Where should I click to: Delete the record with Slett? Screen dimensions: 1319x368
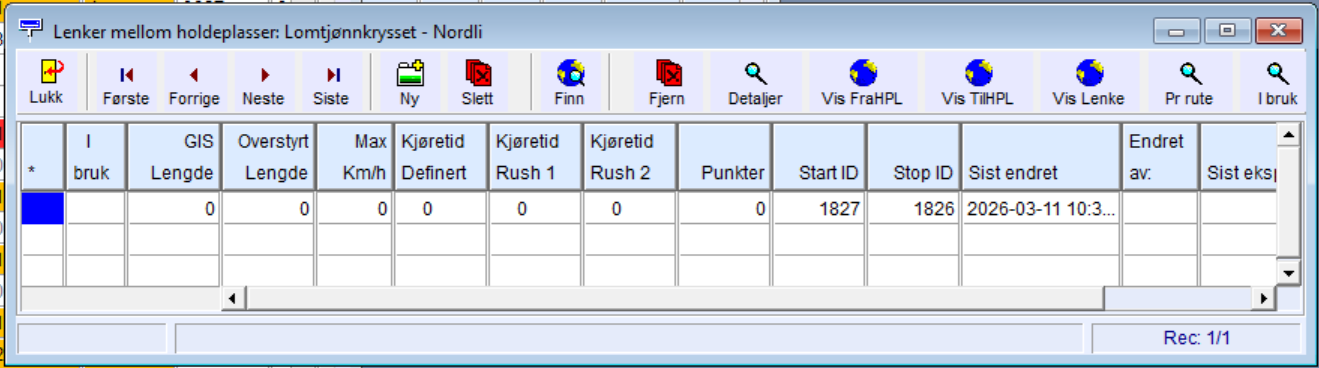pyautogui.click(x=478, y=83)
